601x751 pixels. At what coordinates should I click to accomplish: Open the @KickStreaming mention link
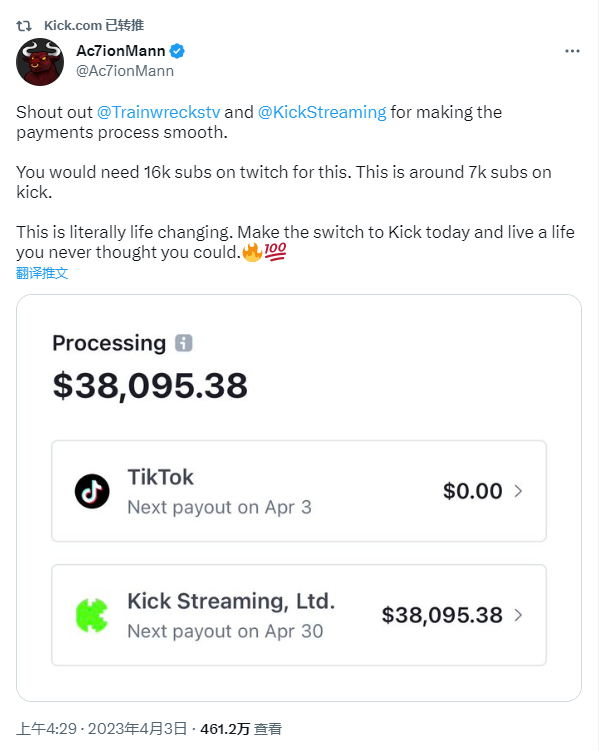[322, 112]
